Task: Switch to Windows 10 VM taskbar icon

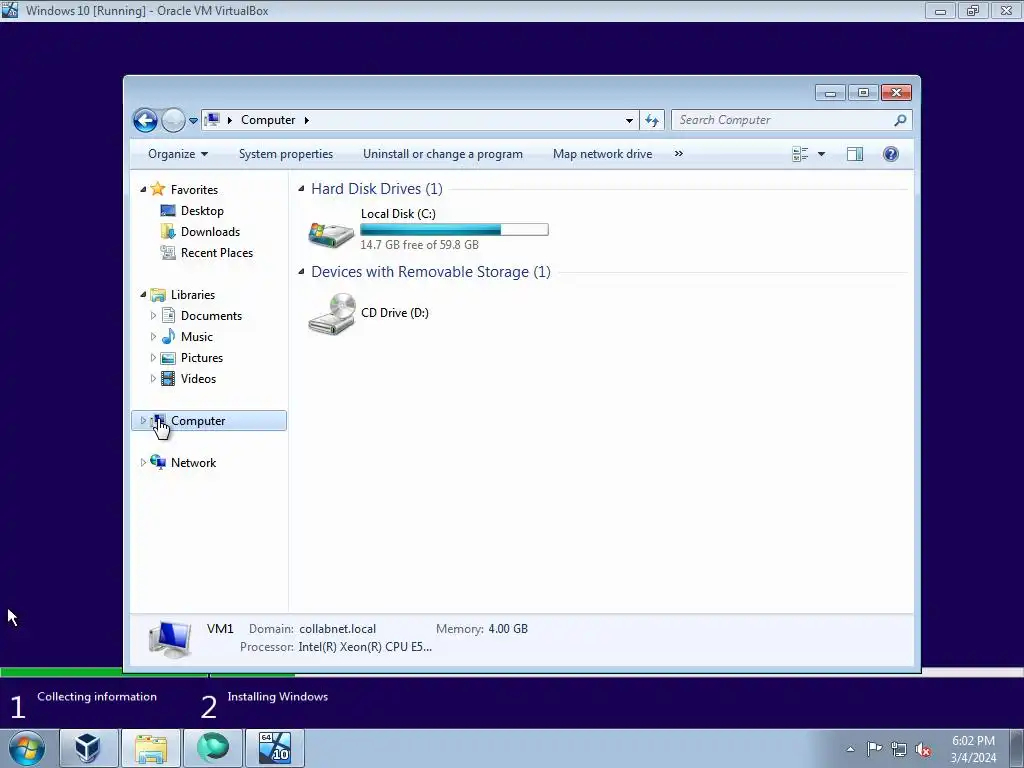Action: (x=275, y=748)
